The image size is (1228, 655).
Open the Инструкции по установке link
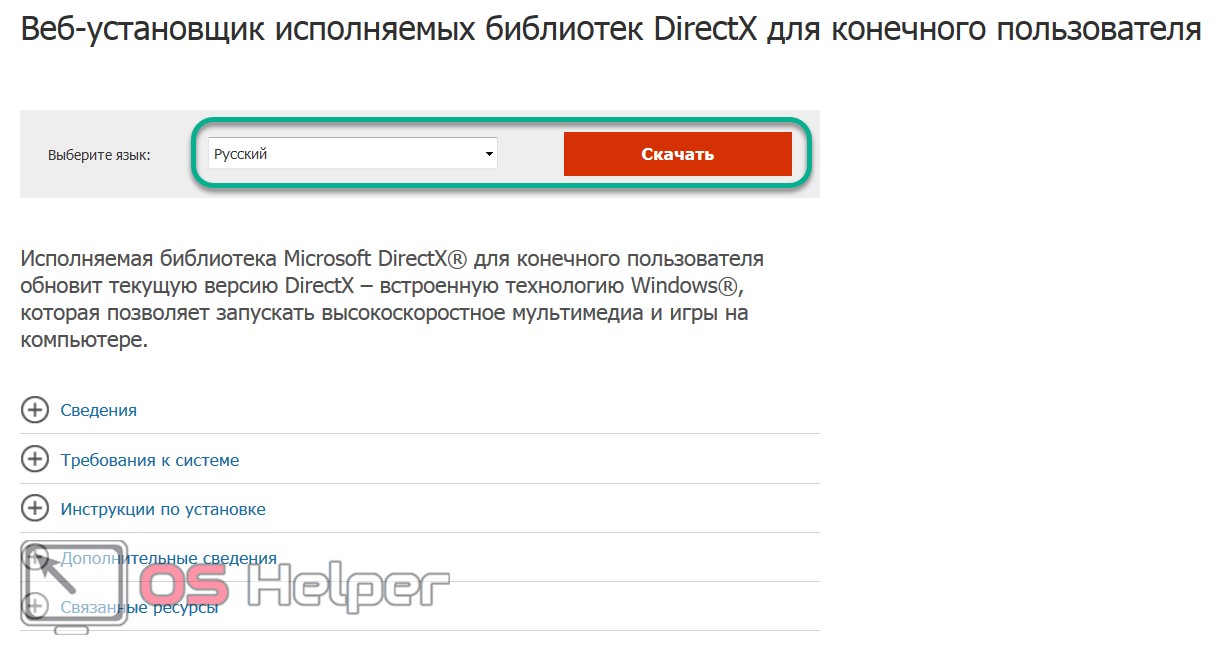(x=163, y=509)
